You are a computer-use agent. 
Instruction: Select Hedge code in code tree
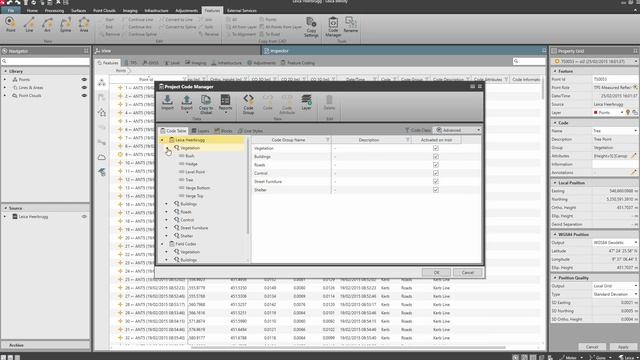191,164
